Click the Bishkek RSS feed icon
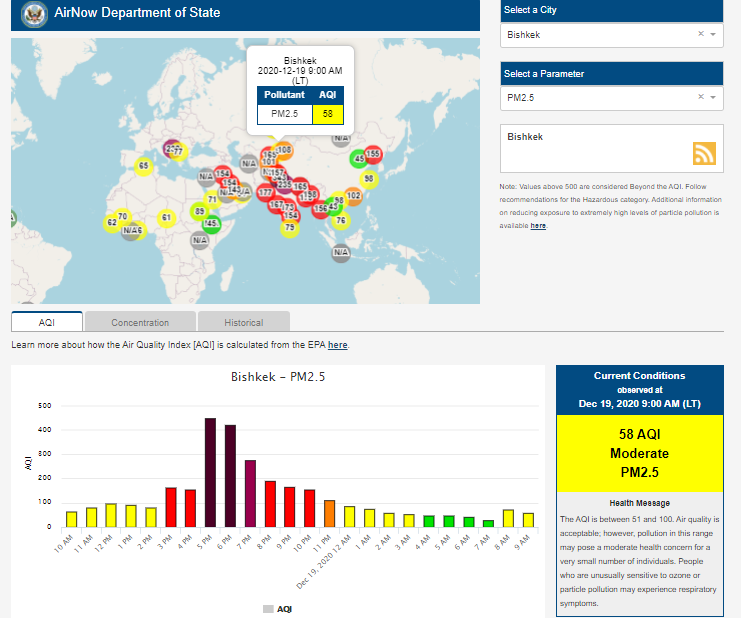This screenshot has width=741, height=618. pyautogui.click(x=704, y=153)
